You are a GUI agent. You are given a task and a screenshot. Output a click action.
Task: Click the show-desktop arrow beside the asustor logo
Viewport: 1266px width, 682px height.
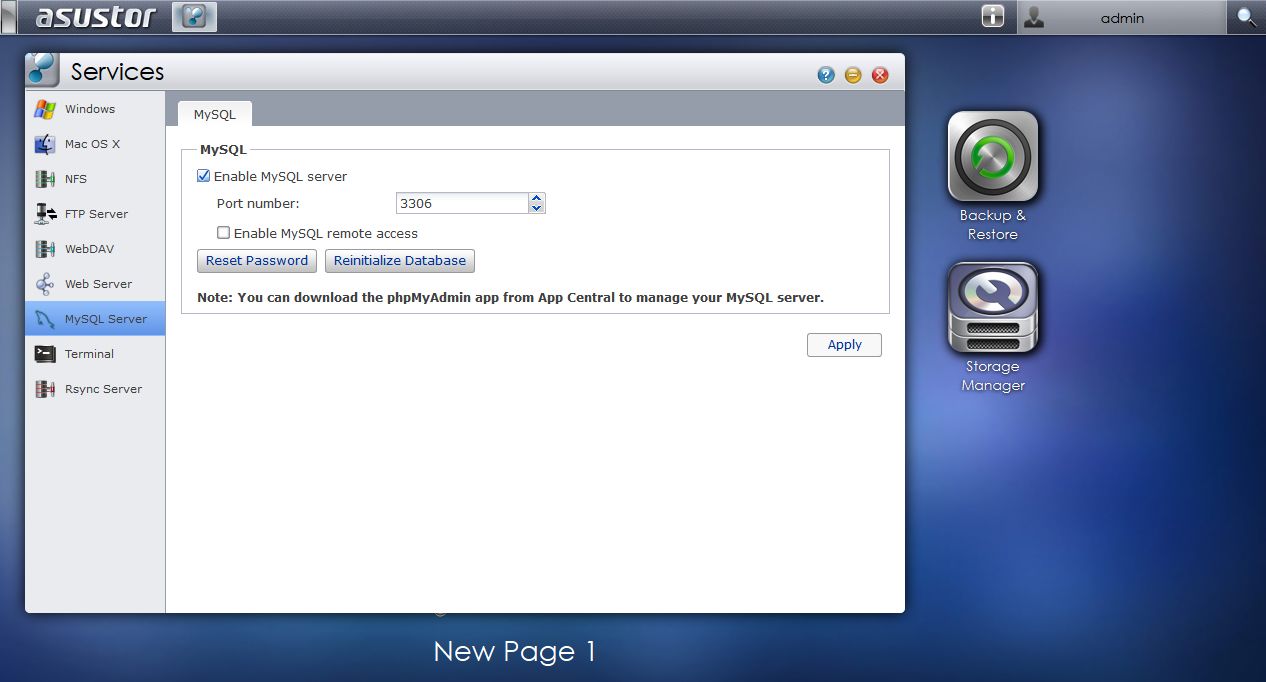[x=8, y=17]
